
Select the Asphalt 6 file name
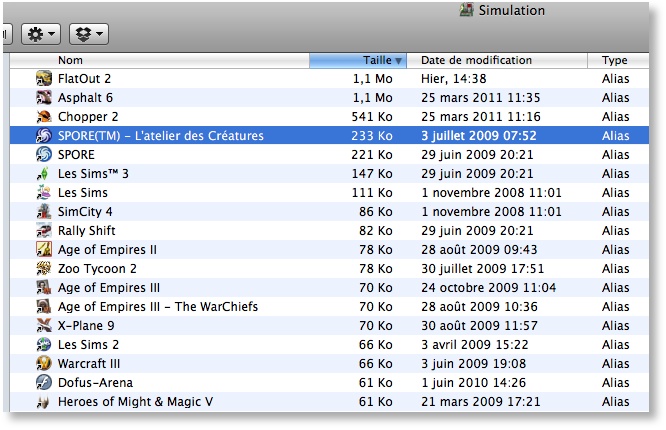pyautogui.click(x=85, y=98)
